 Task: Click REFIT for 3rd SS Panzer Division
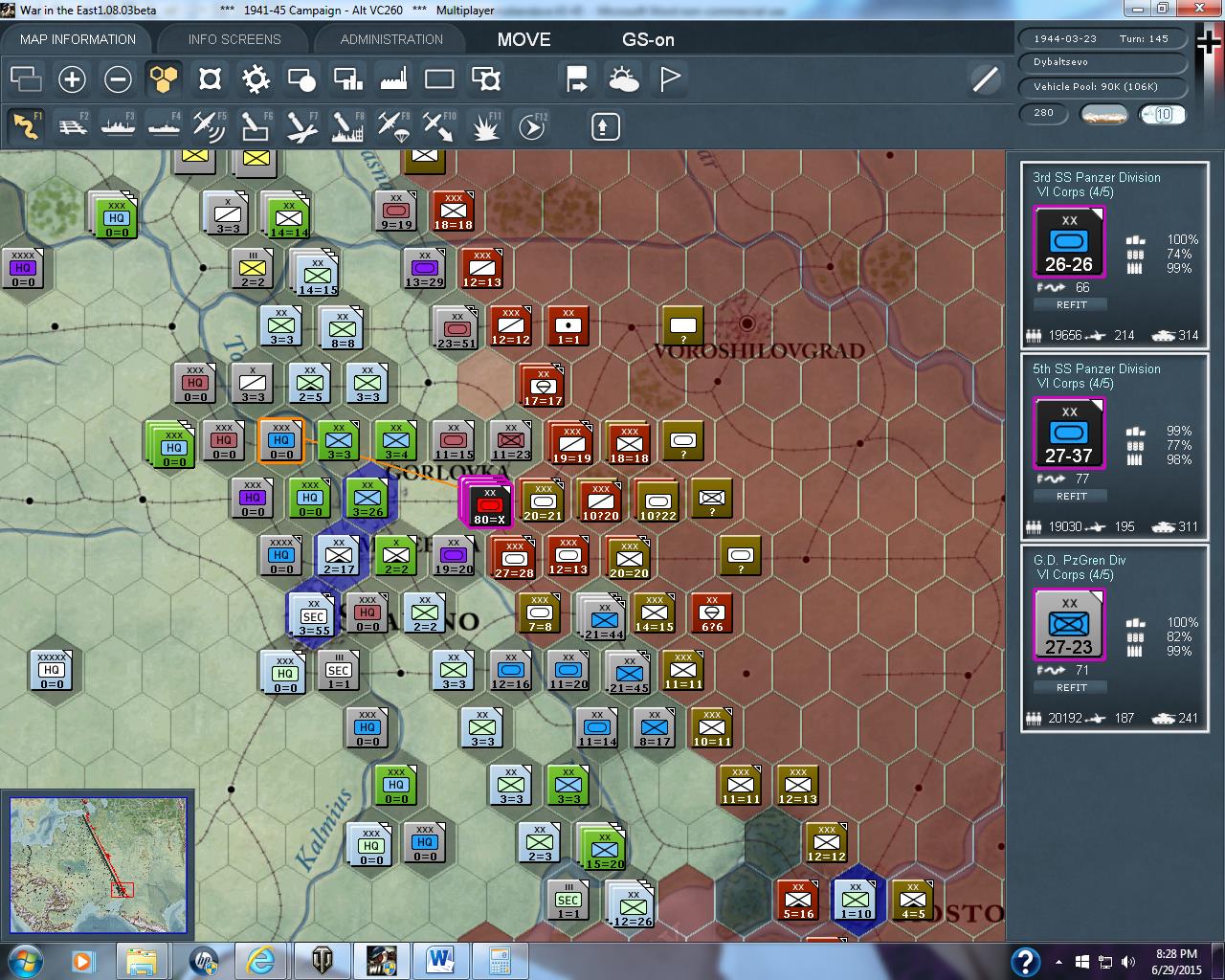(x=1071, y=304)
